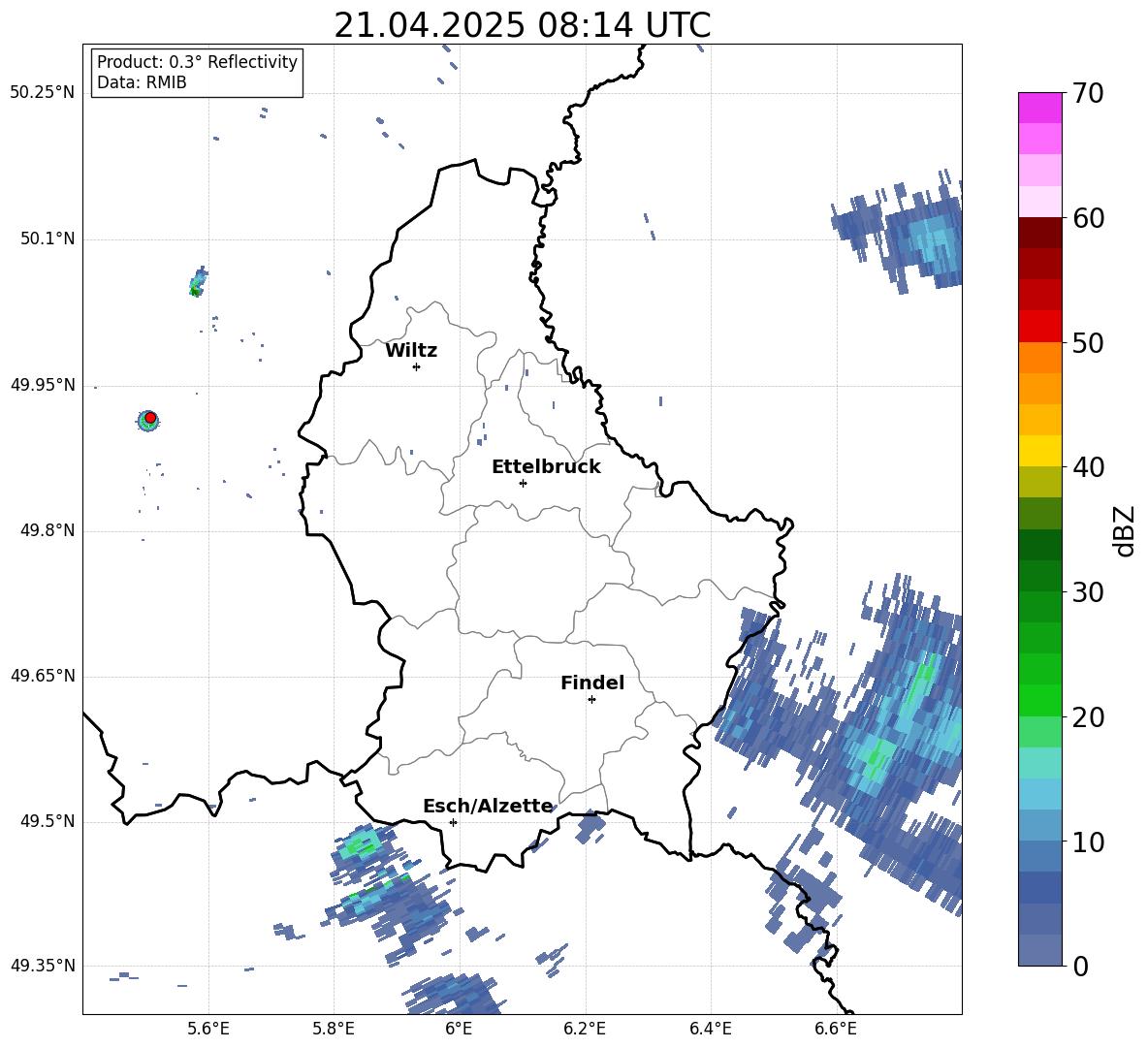1148x1048 pixels.
Task: Click the 'Product: 0.3° Reflectivity' text
Action: [x=197, y=62]
